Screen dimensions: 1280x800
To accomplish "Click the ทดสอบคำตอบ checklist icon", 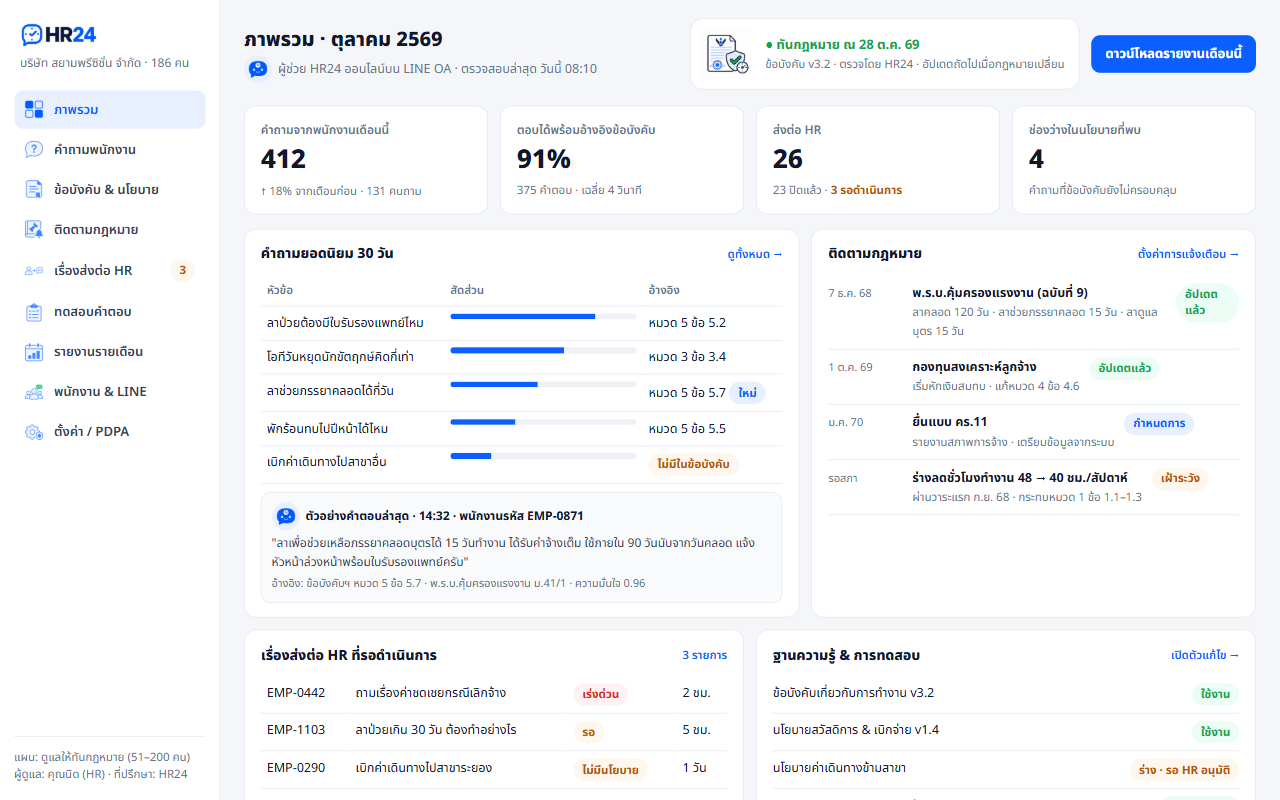I will pos(34,311).
